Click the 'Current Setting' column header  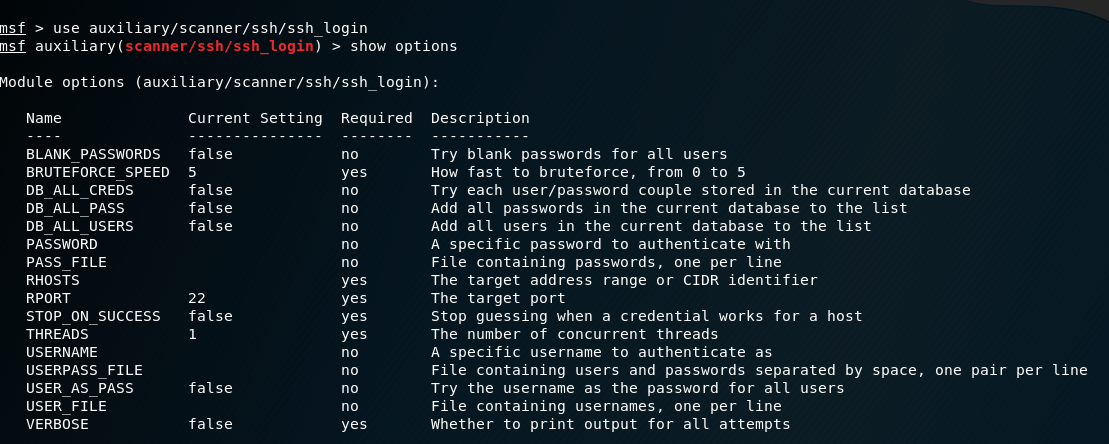(255, 118)
